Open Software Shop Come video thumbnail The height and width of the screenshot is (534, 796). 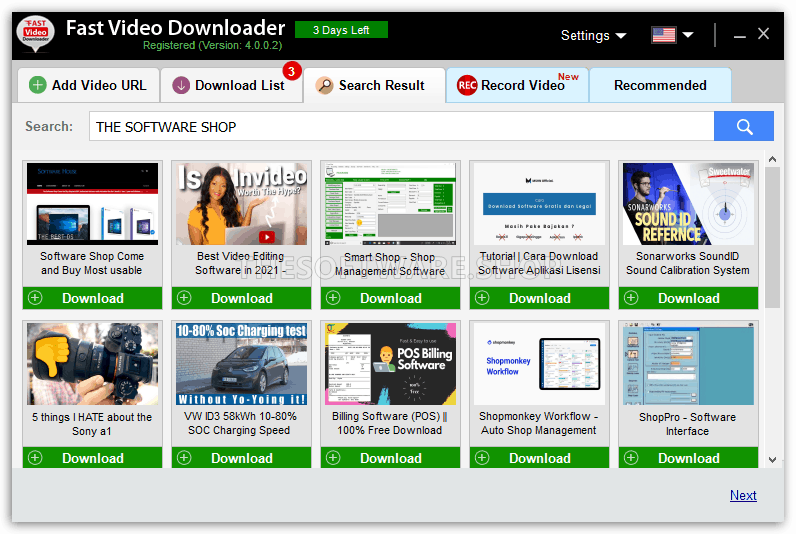click(92, 204)
